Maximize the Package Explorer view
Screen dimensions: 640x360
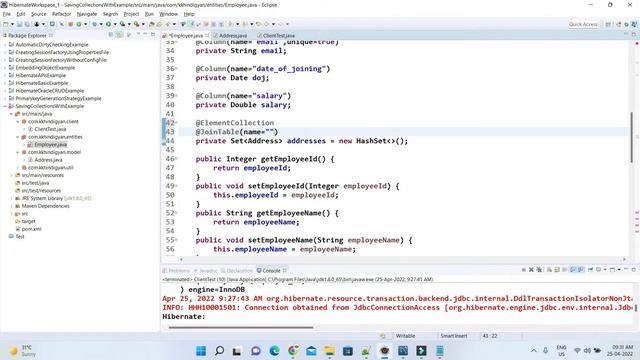153,35
